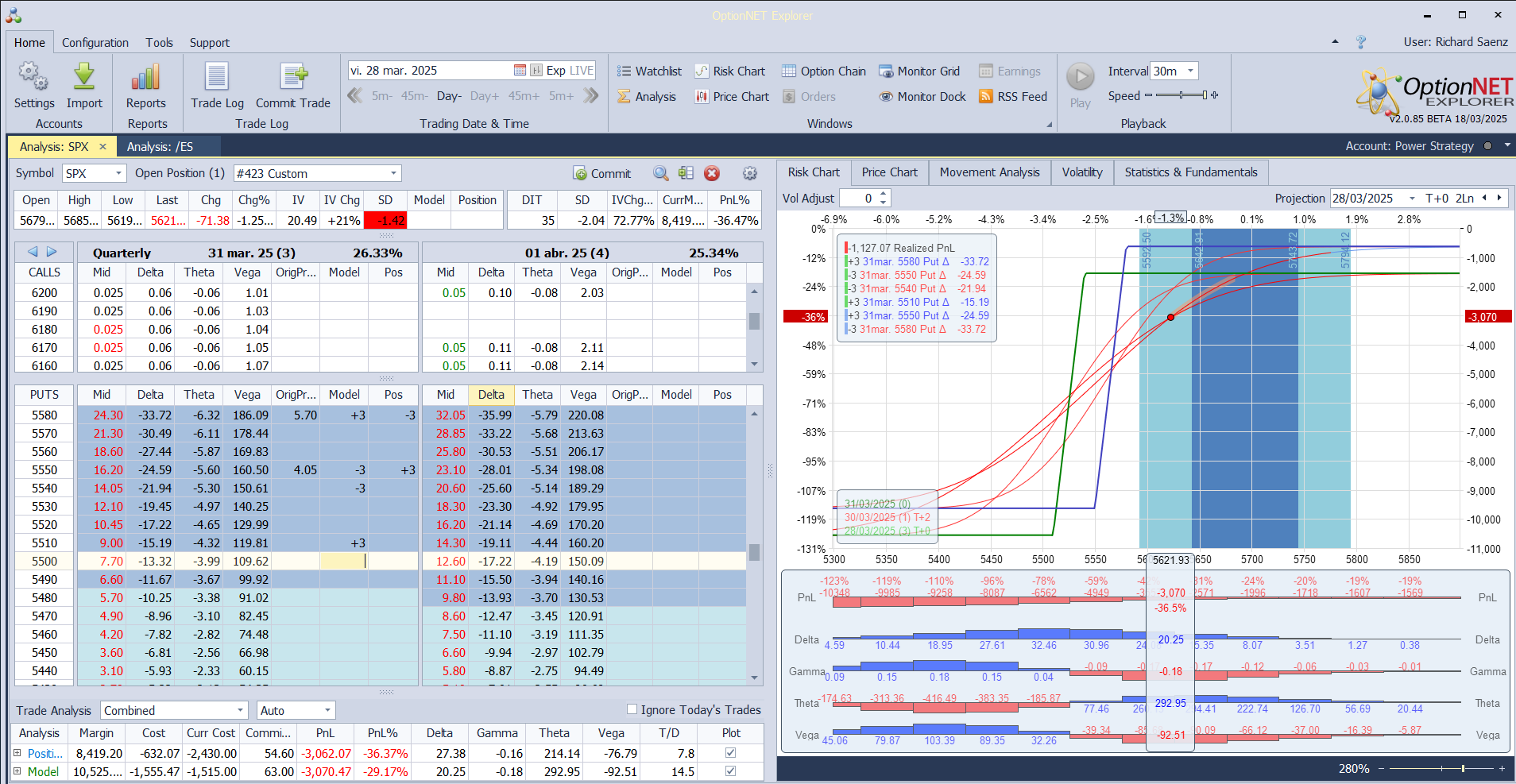Click the chart zoom slider handle
Viewport: 1516px width, 784px height.
pyautogui.click(x=1463, y=769)
